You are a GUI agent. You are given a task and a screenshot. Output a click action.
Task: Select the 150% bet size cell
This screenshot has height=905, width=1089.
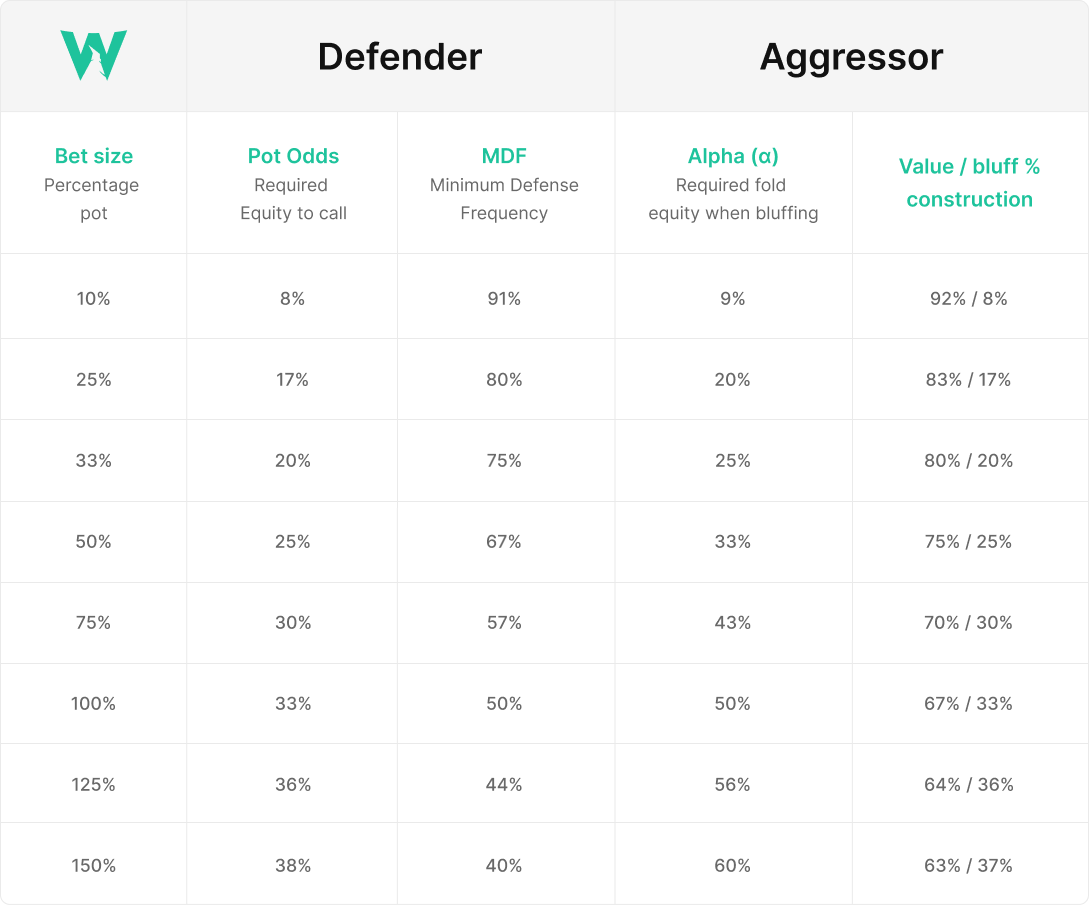(93, 866)
